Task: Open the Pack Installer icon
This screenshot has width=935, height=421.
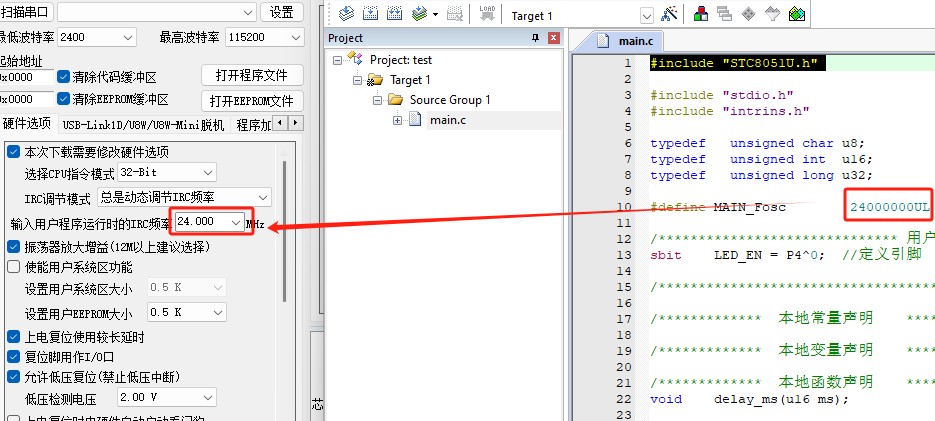Action: 797,14
